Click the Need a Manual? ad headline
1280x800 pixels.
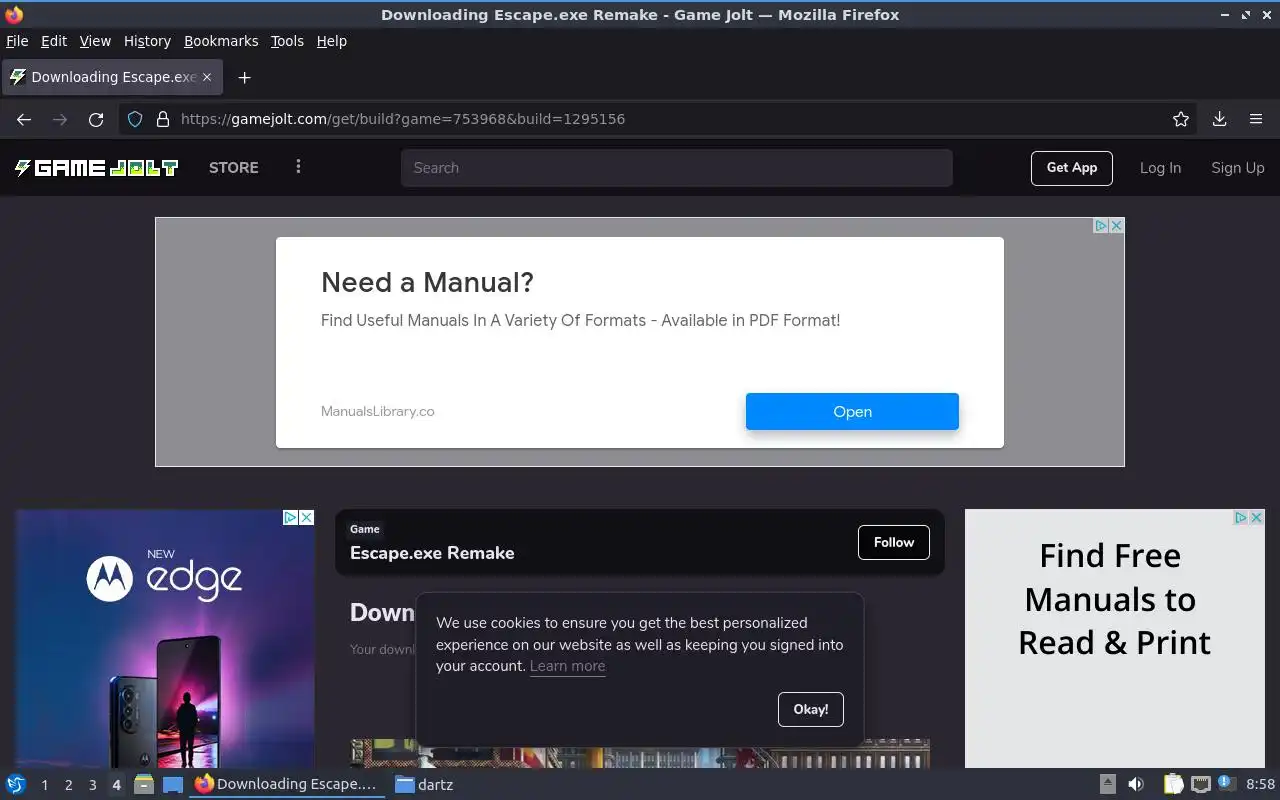(427, 282)
